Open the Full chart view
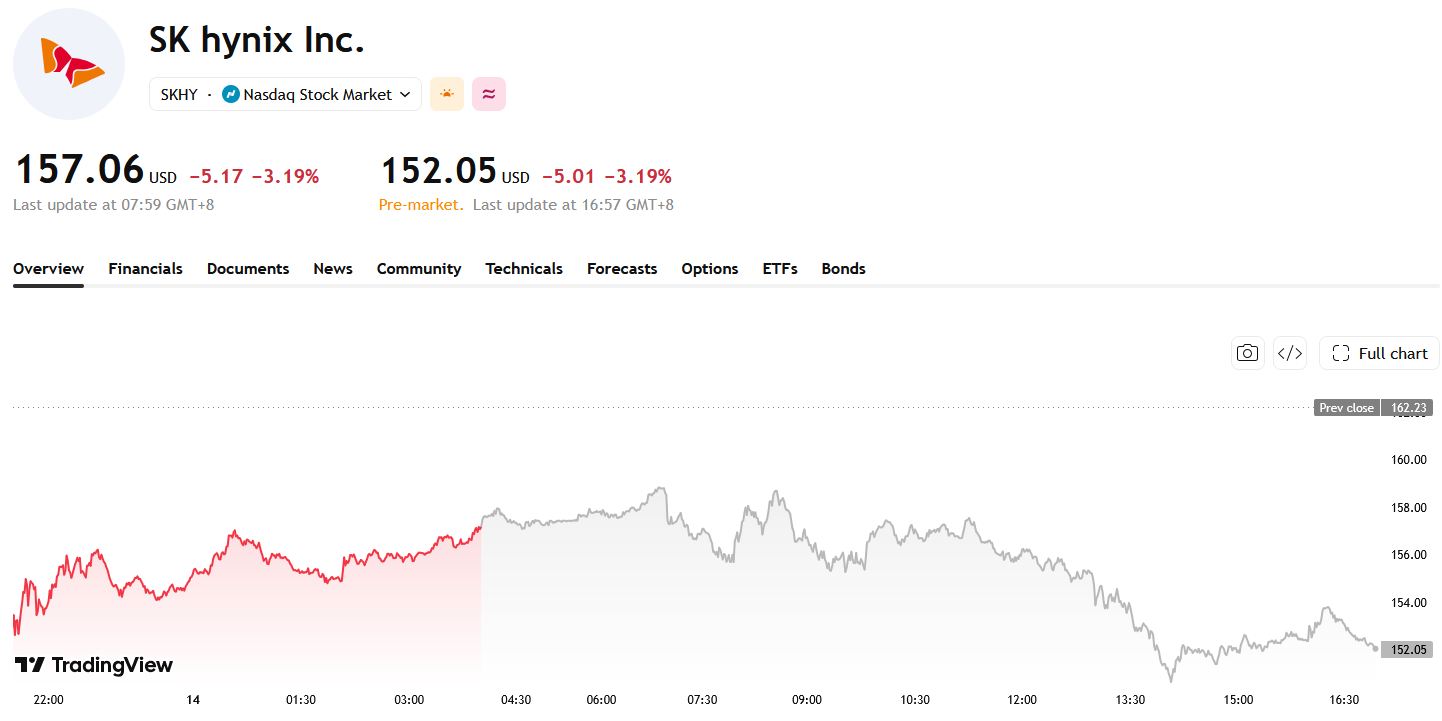The height and width of the screenshot is (721, 1442). (x=1379, y=353)
